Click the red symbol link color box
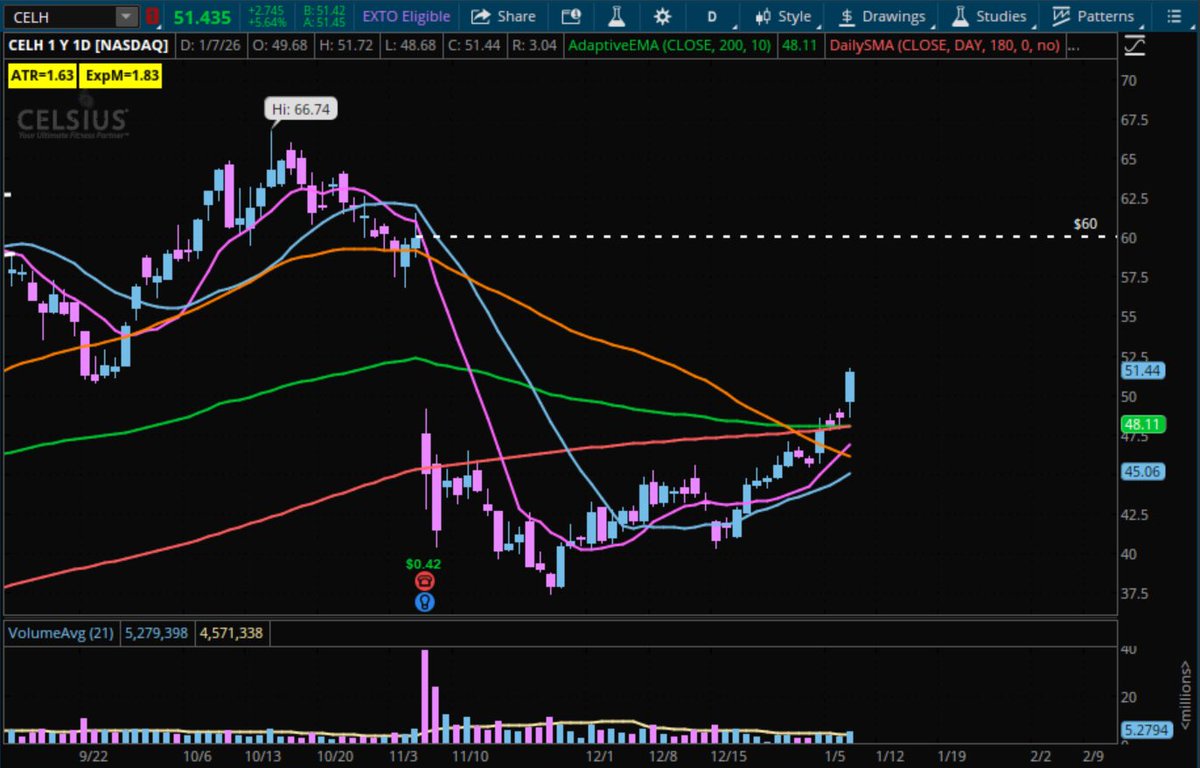This screenshot has width=1200, height=768. pos(151,16)
